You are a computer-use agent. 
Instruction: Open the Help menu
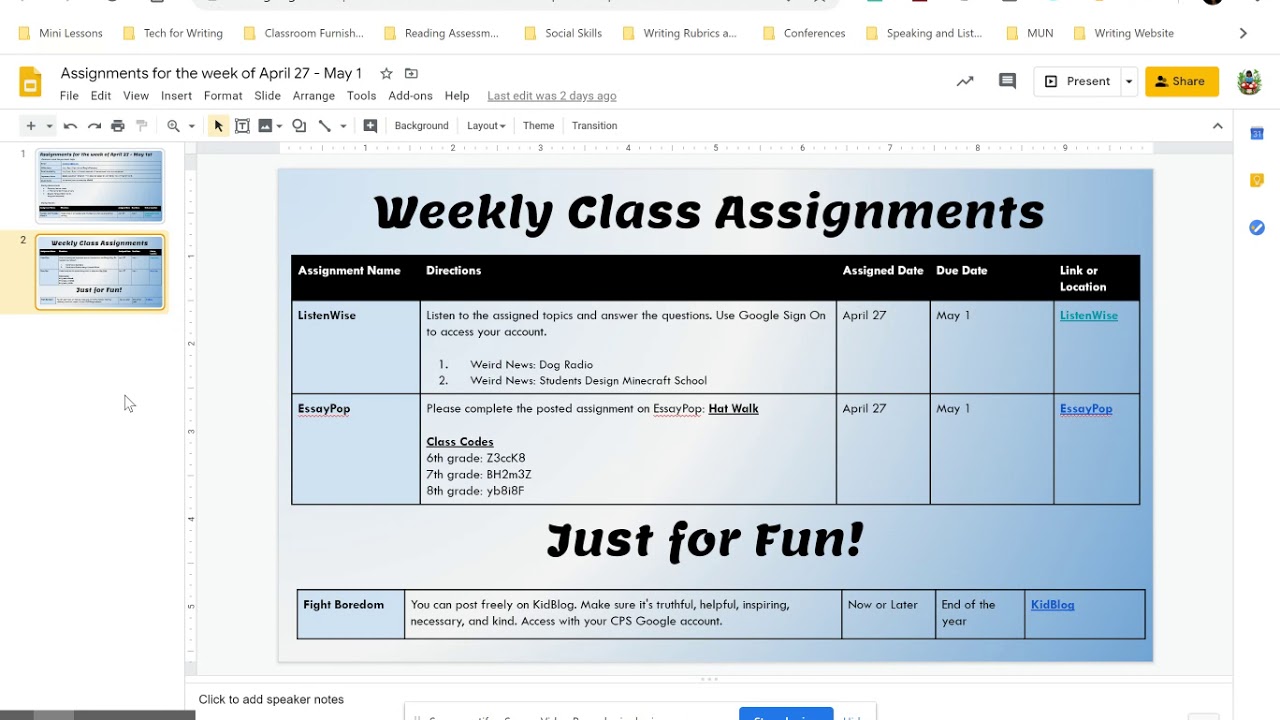point(457,96)
